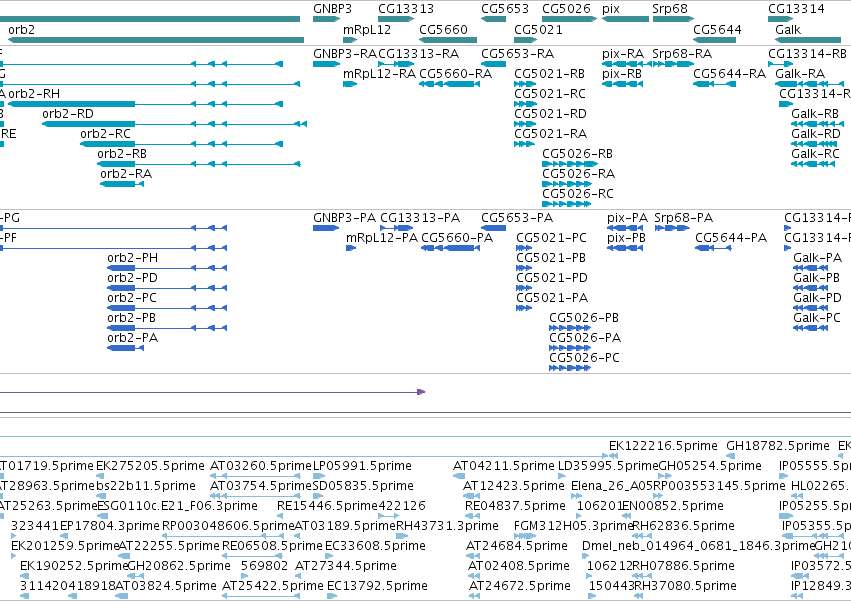
Task: Click transcript pix-RB
Action: tap(622, 73)
